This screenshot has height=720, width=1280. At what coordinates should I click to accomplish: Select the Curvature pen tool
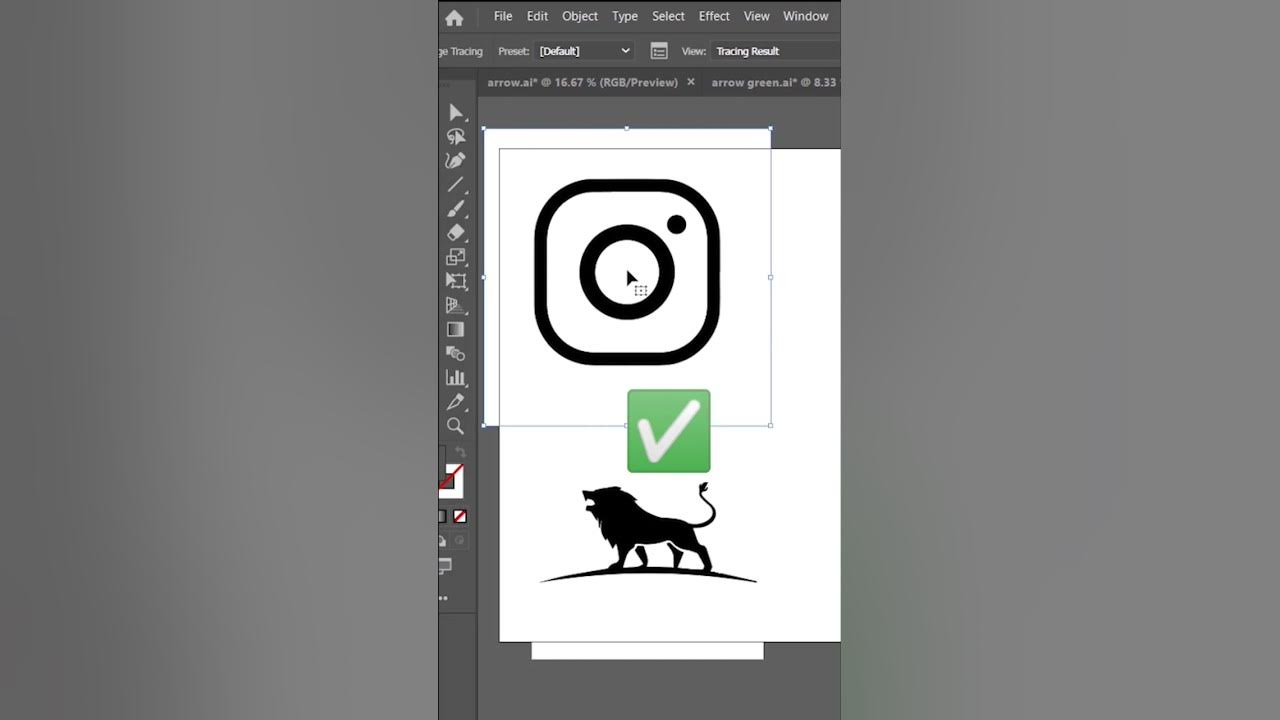click(x=456, y=160)
